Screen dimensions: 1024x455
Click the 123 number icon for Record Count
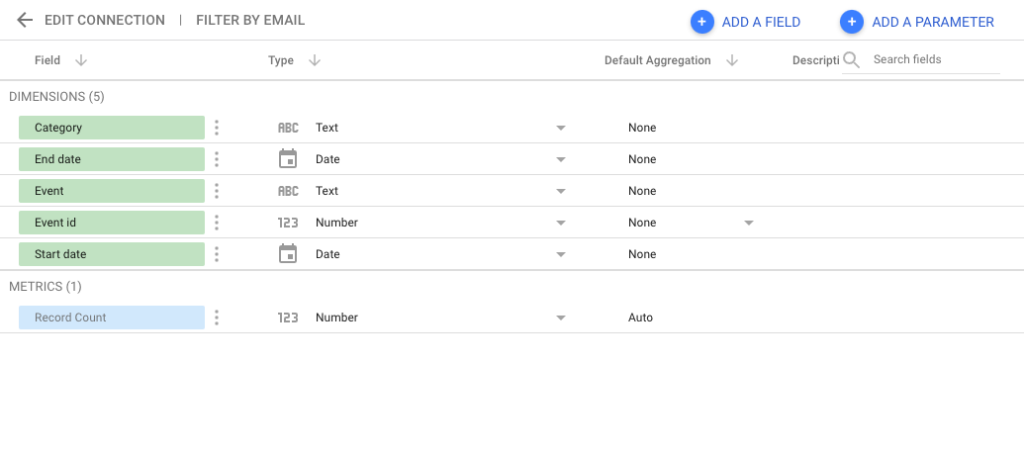[288, 318]
